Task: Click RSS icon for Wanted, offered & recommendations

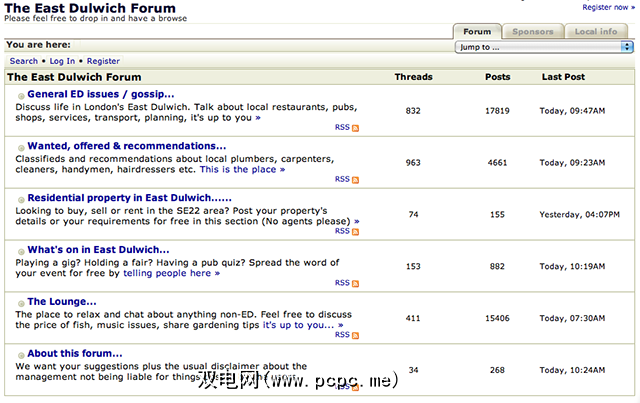Action: tap(355, 180)
